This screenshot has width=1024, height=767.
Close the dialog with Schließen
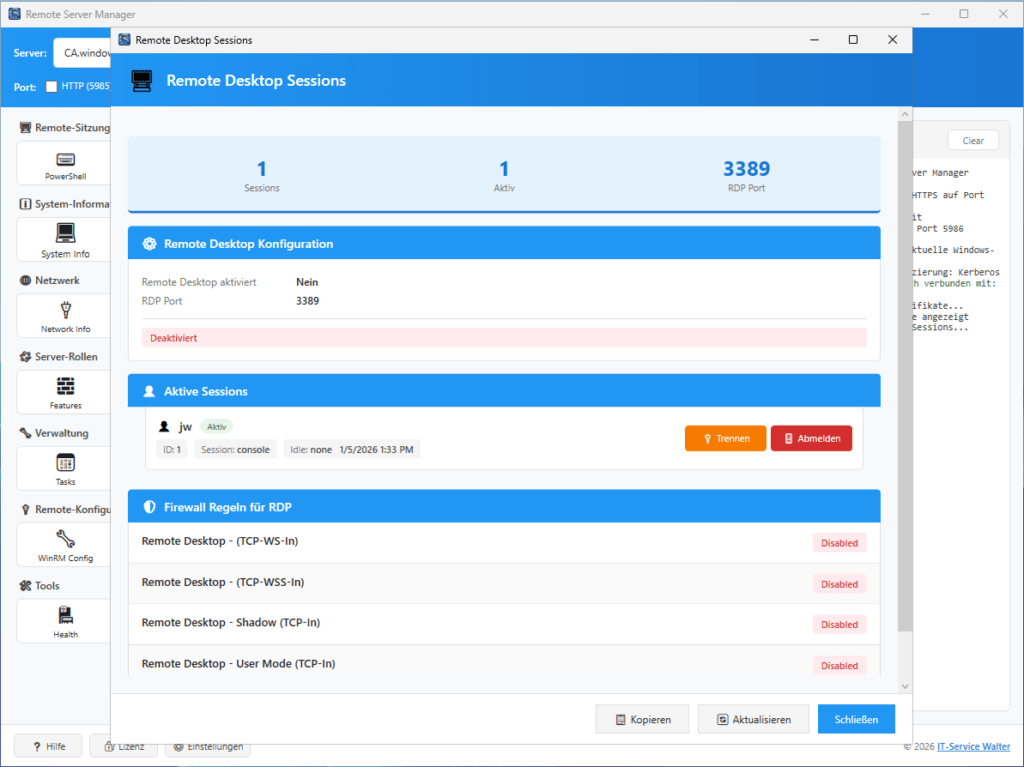[x=856, y=718]
